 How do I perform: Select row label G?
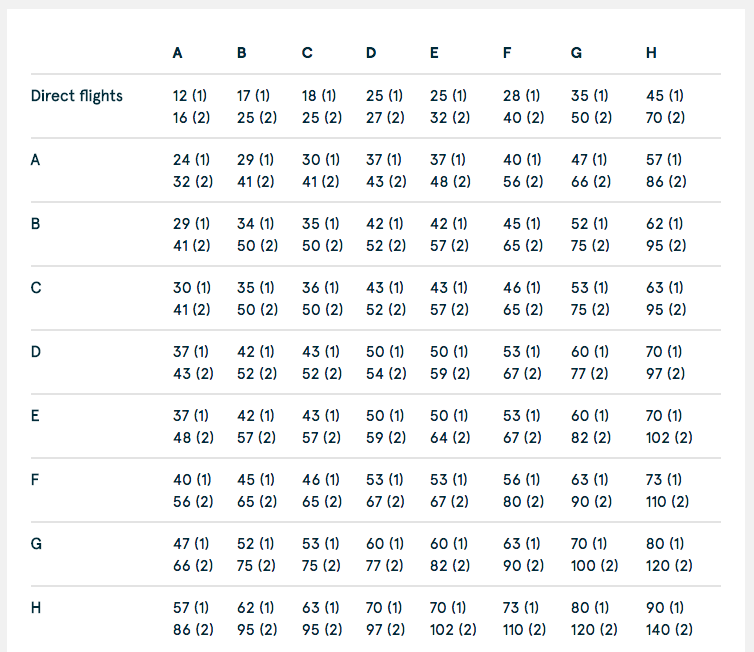[36, 544]
